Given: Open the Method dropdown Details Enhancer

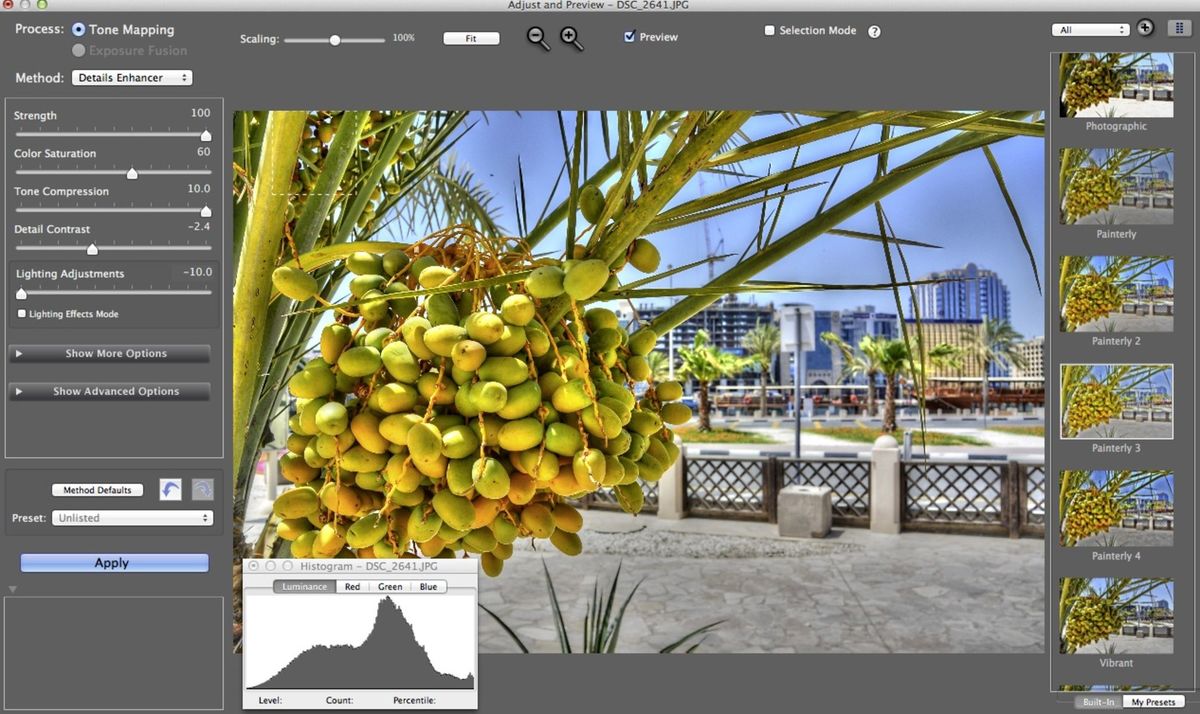Looking at the screenshot, I should coord(132,78).
